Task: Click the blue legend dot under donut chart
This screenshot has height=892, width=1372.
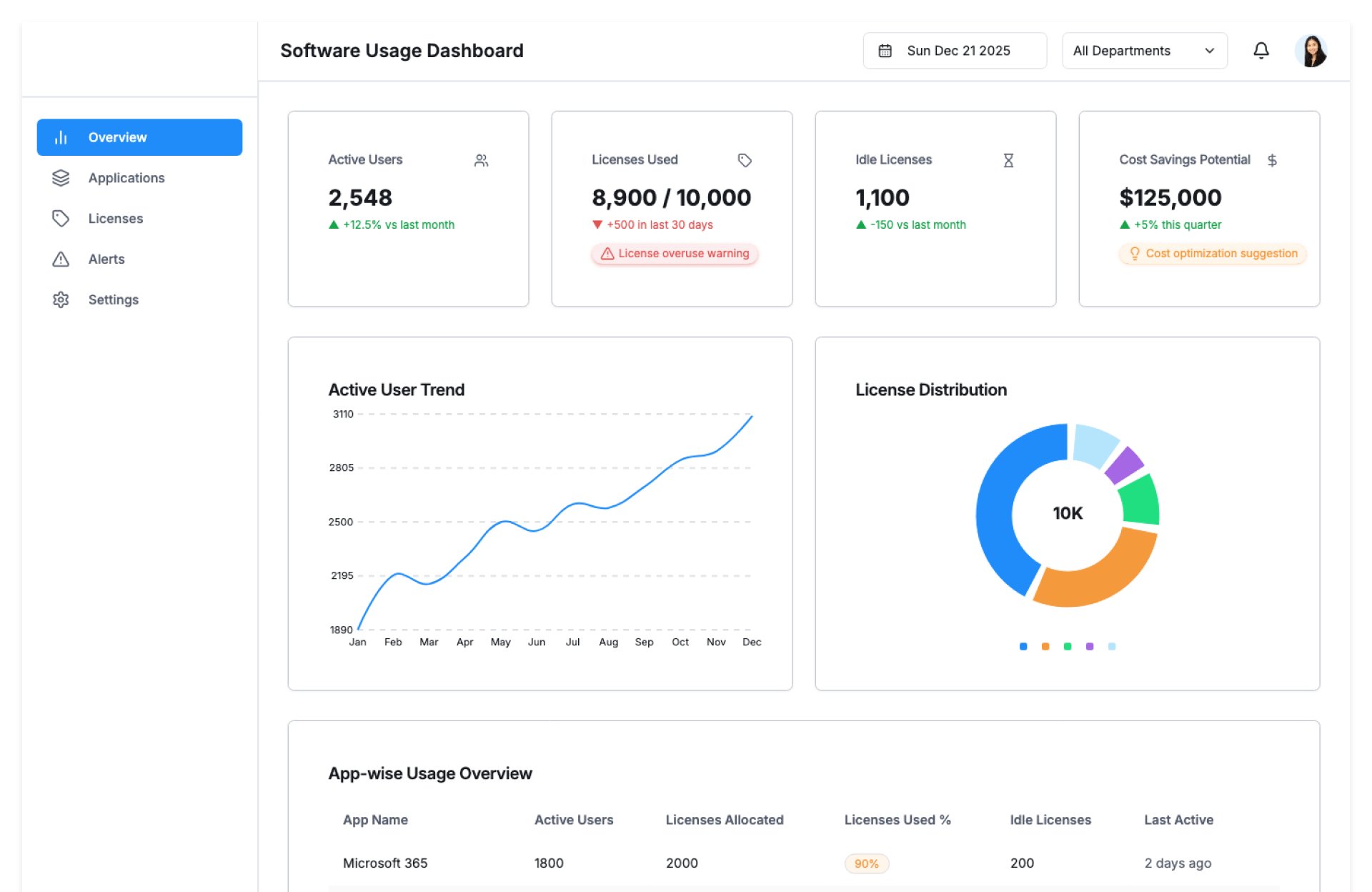Action: [x=1023, y=646]
